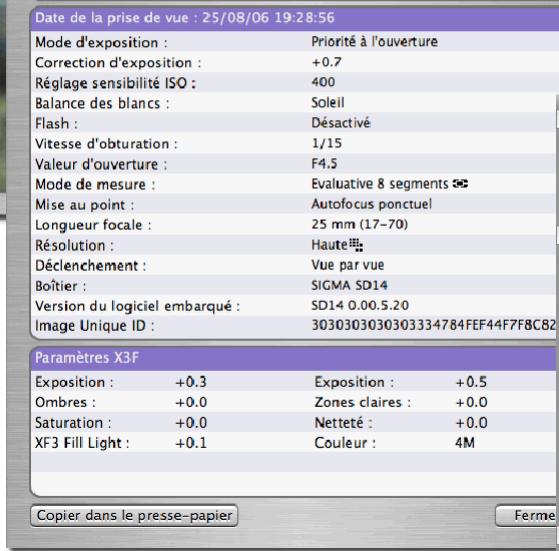Select the 'Résolution :' label
The height and width of the screenshot is (551, 559).
point(75,246)
